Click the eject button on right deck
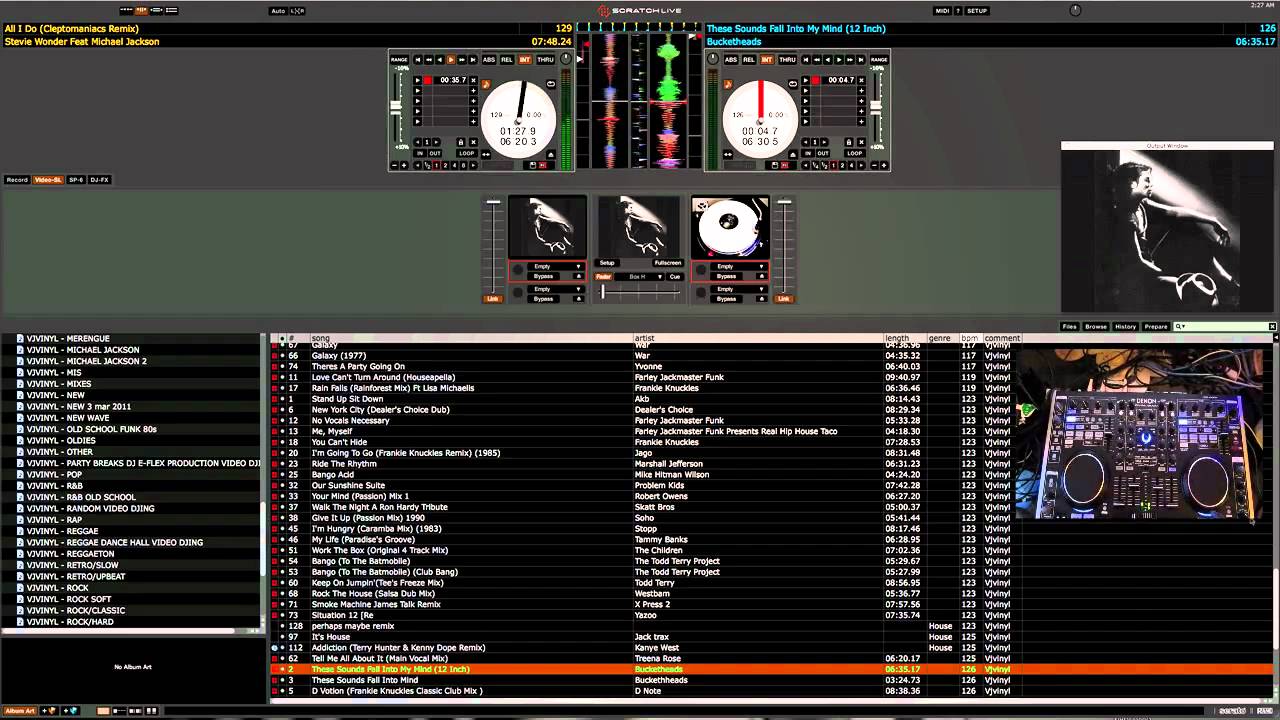The width and height of the screenshot is (1280, 720). (793, 155)
